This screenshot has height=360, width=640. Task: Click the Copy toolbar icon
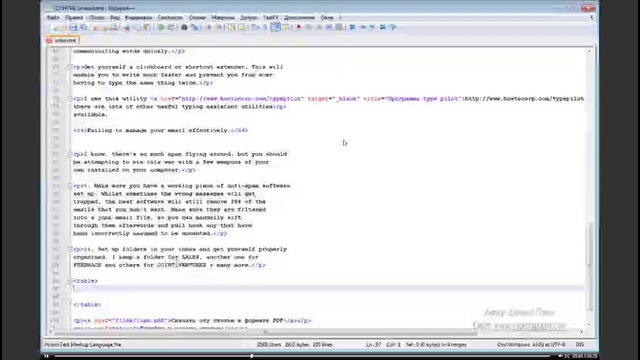point(137,27)
